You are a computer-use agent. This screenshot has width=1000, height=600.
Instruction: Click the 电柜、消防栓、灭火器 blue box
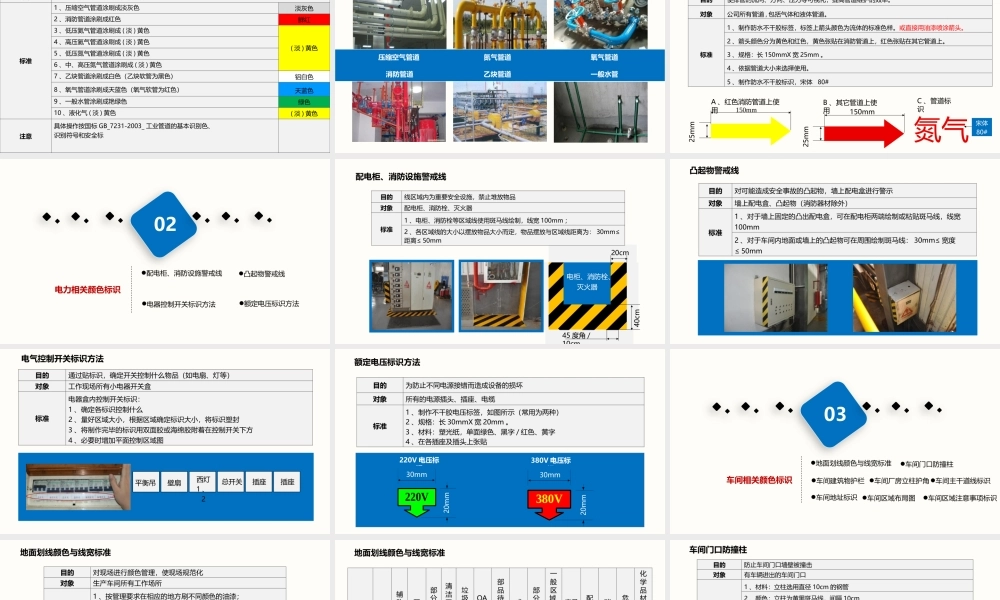(x=587, y=282)
